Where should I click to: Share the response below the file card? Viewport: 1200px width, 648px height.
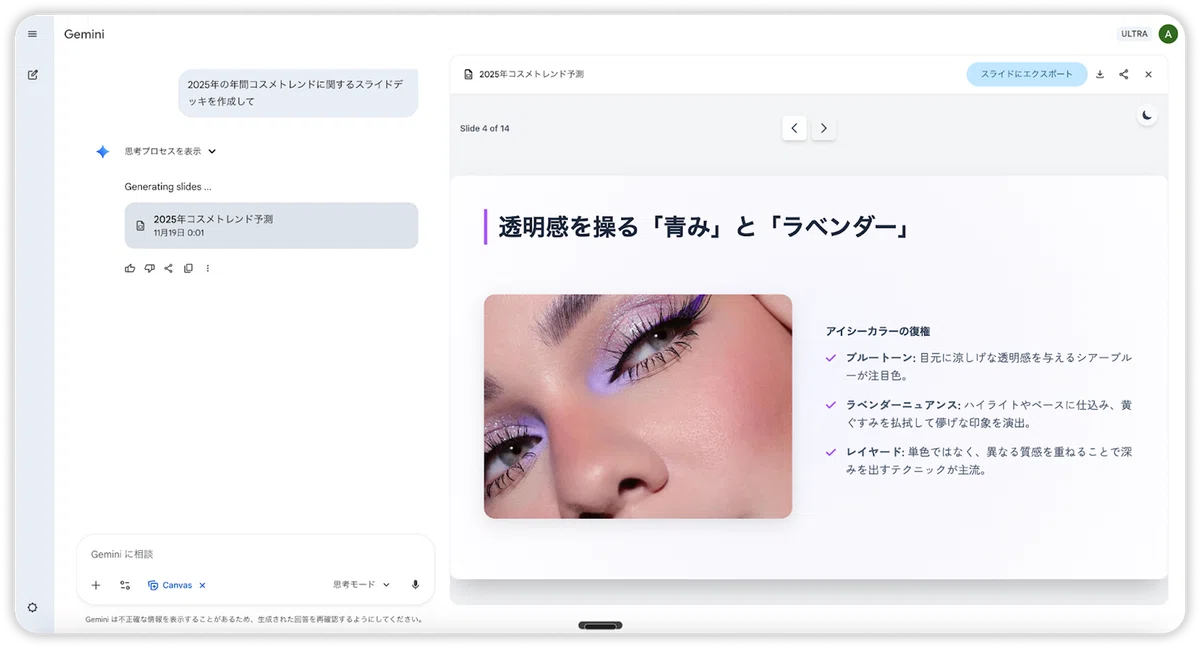click(x=168, y=268)
